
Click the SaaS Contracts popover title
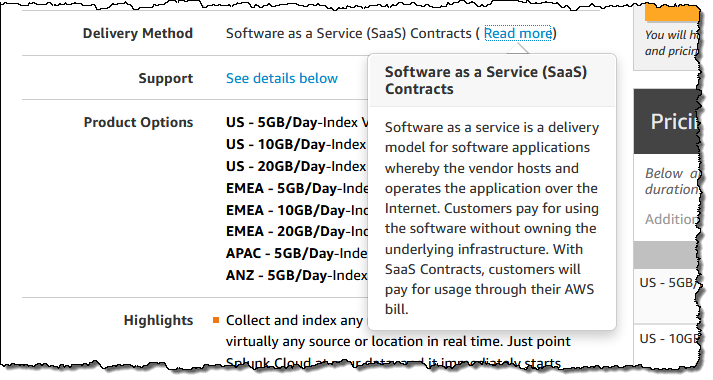click(x=486, y=80)
